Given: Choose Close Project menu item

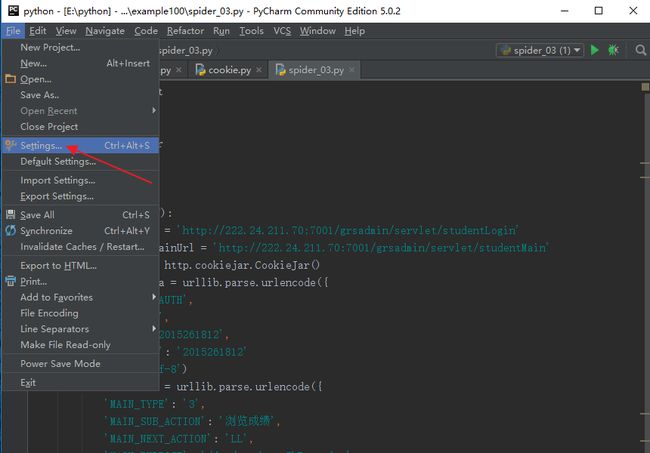Looking at the screenshot, I should coord(81,126).
